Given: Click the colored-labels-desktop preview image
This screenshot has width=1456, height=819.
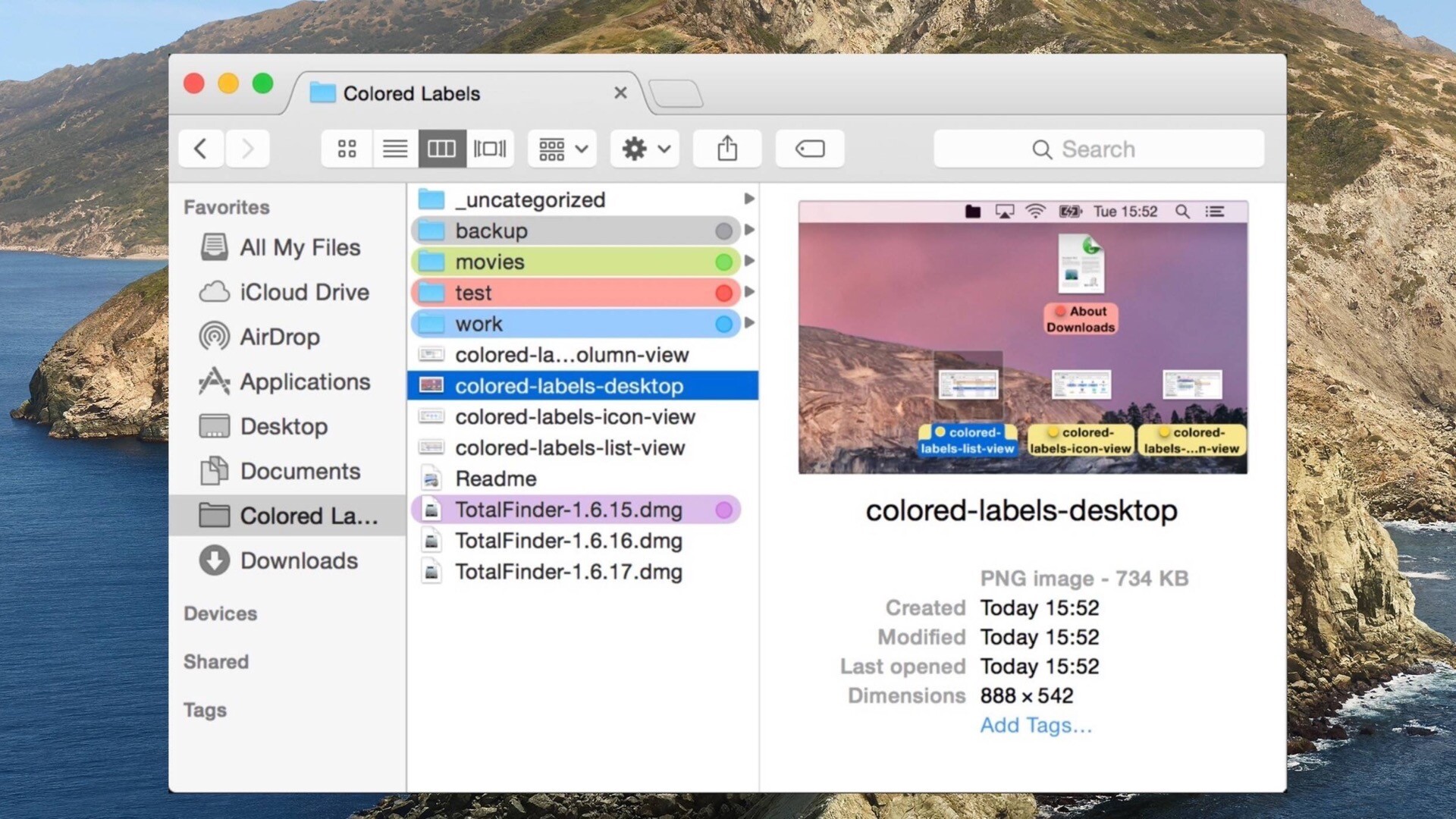Looking at the screenshot, I should tap(1022, 337).
